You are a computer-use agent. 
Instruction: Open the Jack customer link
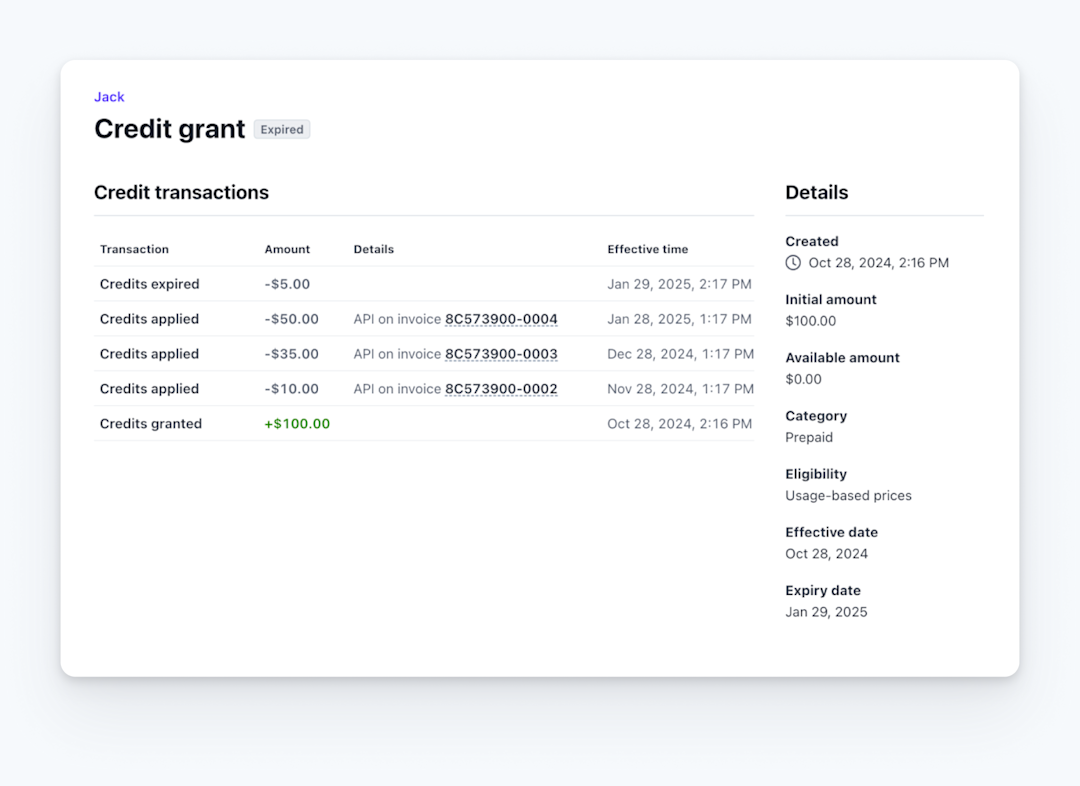(x=109, y=97)
